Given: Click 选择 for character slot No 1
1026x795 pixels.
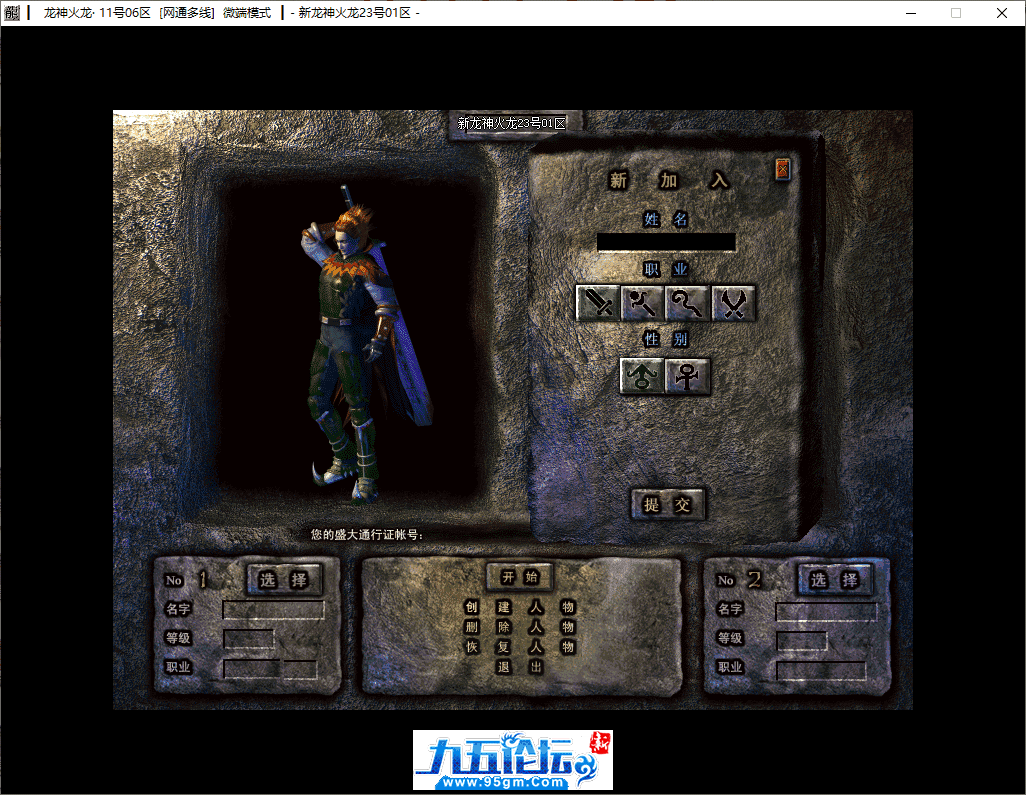Looking at the screenshot, I should [x=284, y=580].
